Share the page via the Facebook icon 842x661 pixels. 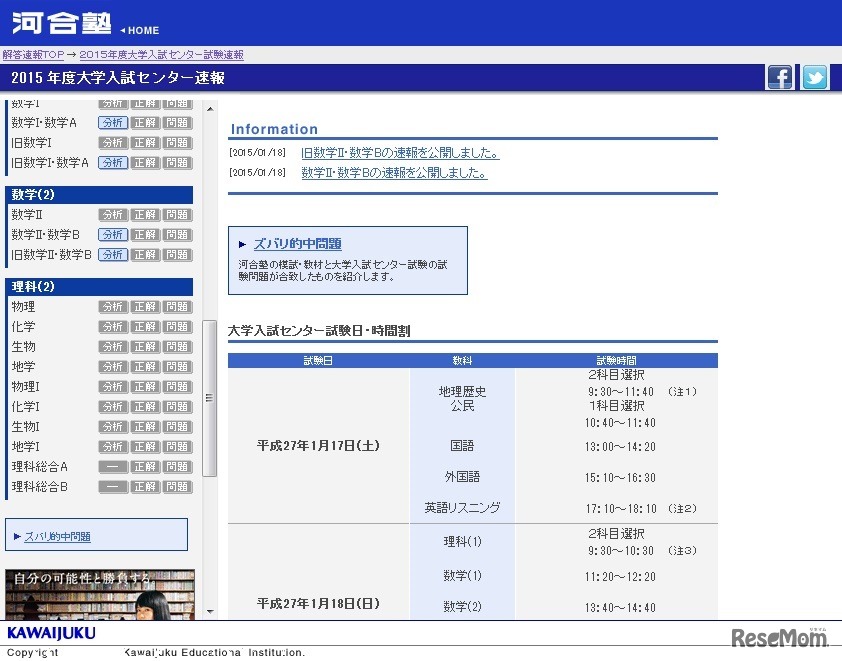coord(780,77)
